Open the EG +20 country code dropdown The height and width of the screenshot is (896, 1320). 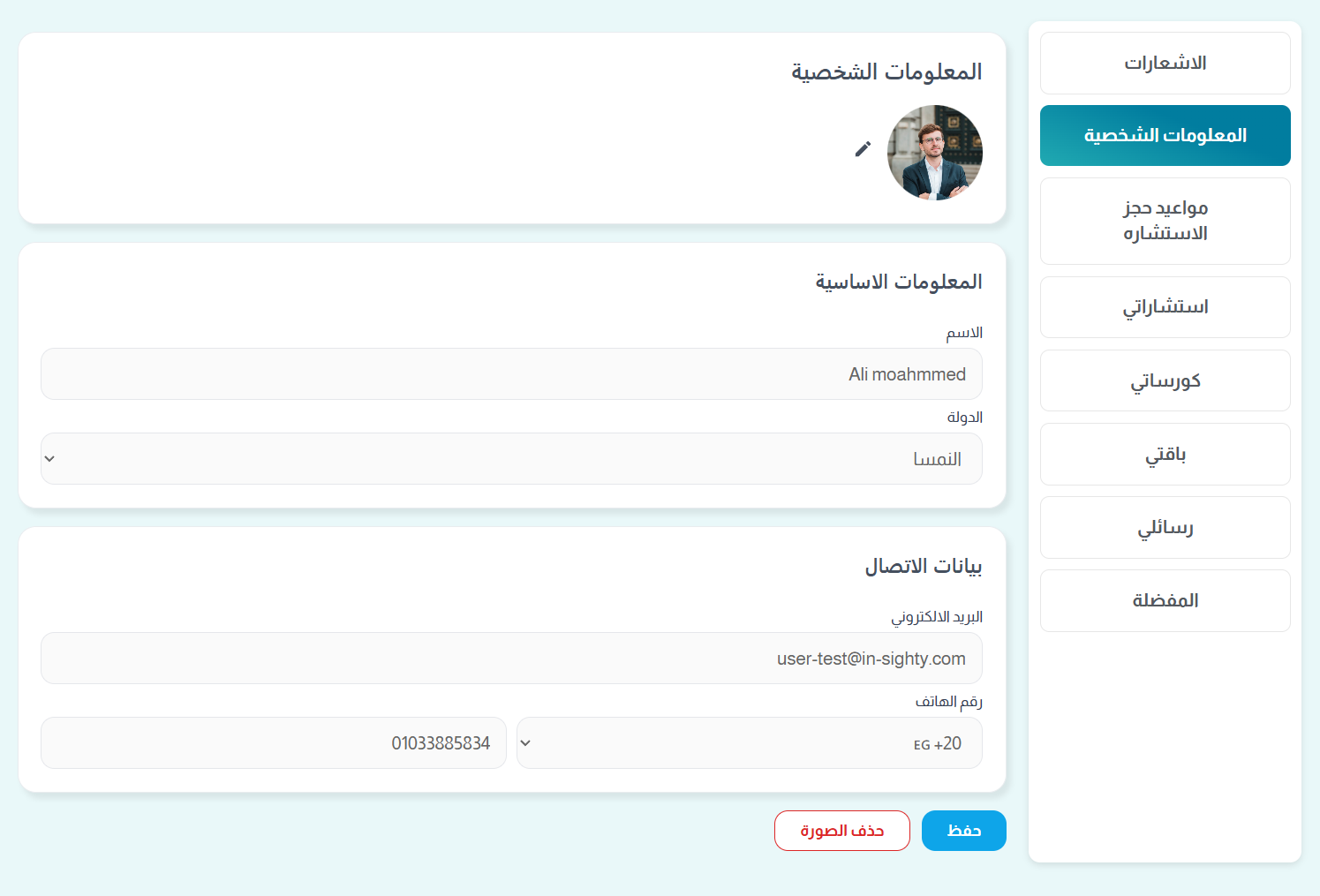pyautogui.click(x=749, y=743)
